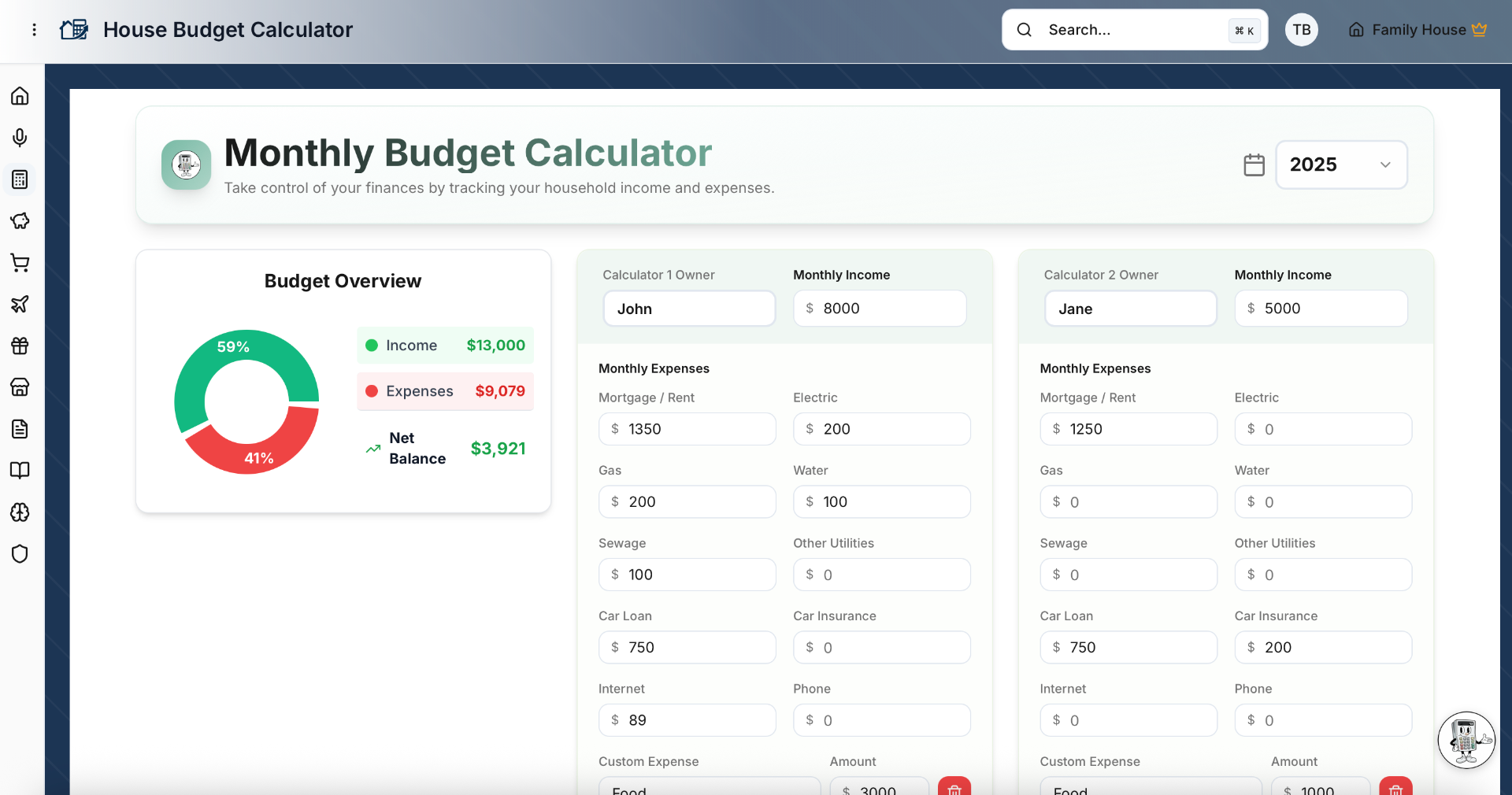Open the 2025 year dropdown
The height and width of the screenshot is (795, 1512).
pos(1340,165)
